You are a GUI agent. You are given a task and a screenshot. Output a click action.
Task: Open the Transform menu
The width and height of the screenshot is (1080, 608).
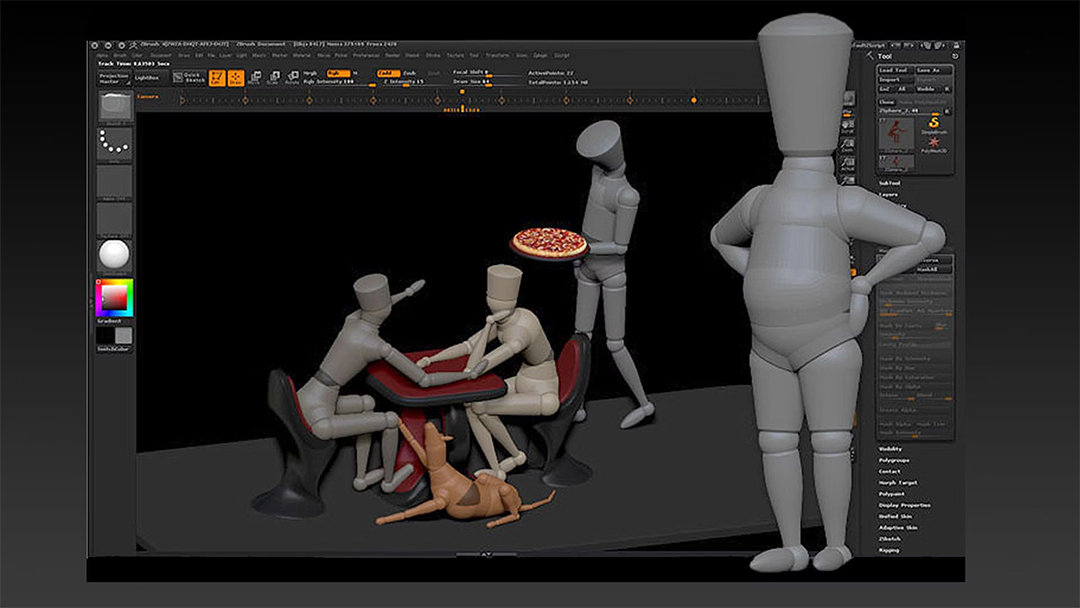click(497, 55)
